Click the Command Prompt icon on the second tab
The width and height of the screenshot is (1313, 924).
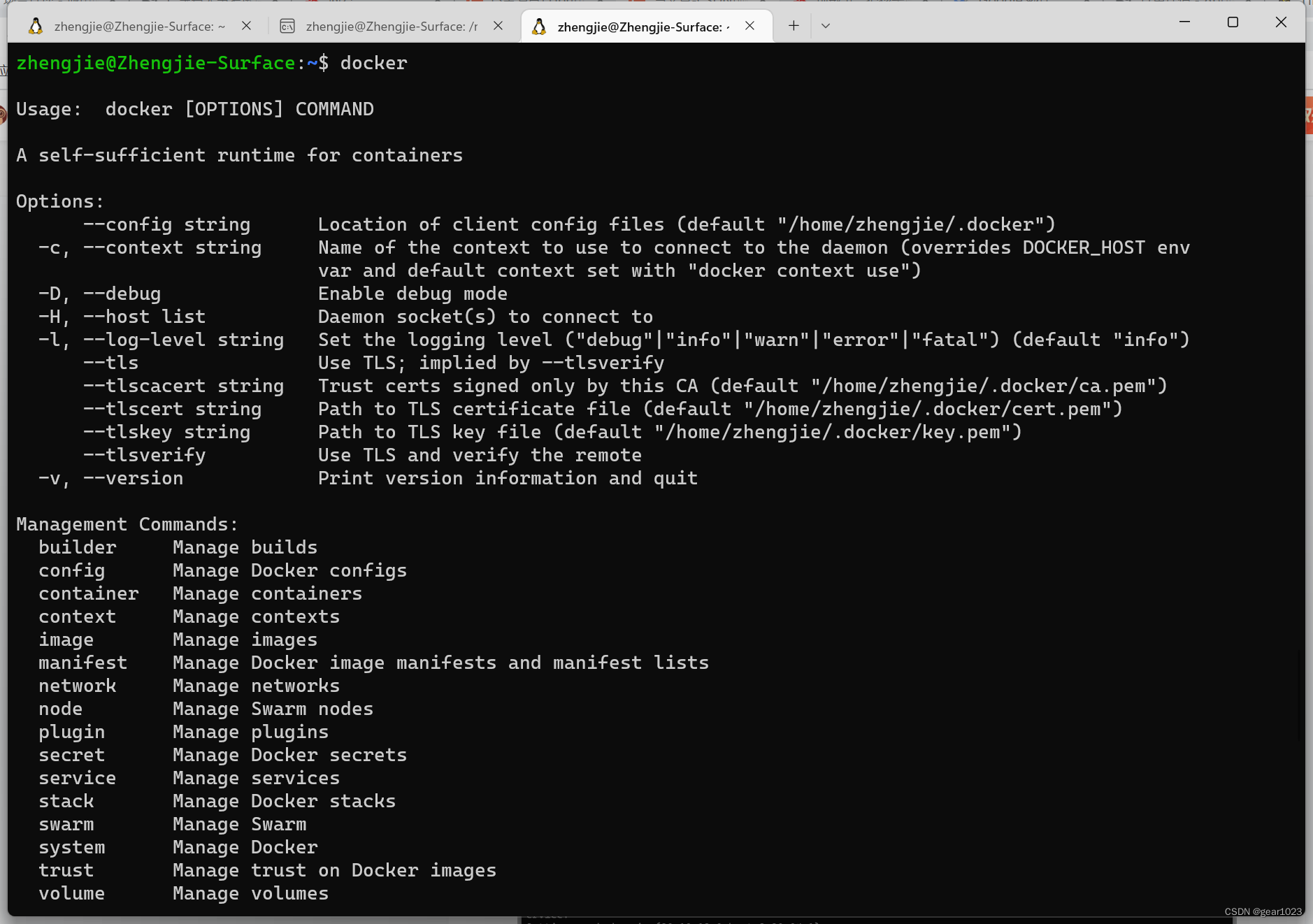point(288,26)
